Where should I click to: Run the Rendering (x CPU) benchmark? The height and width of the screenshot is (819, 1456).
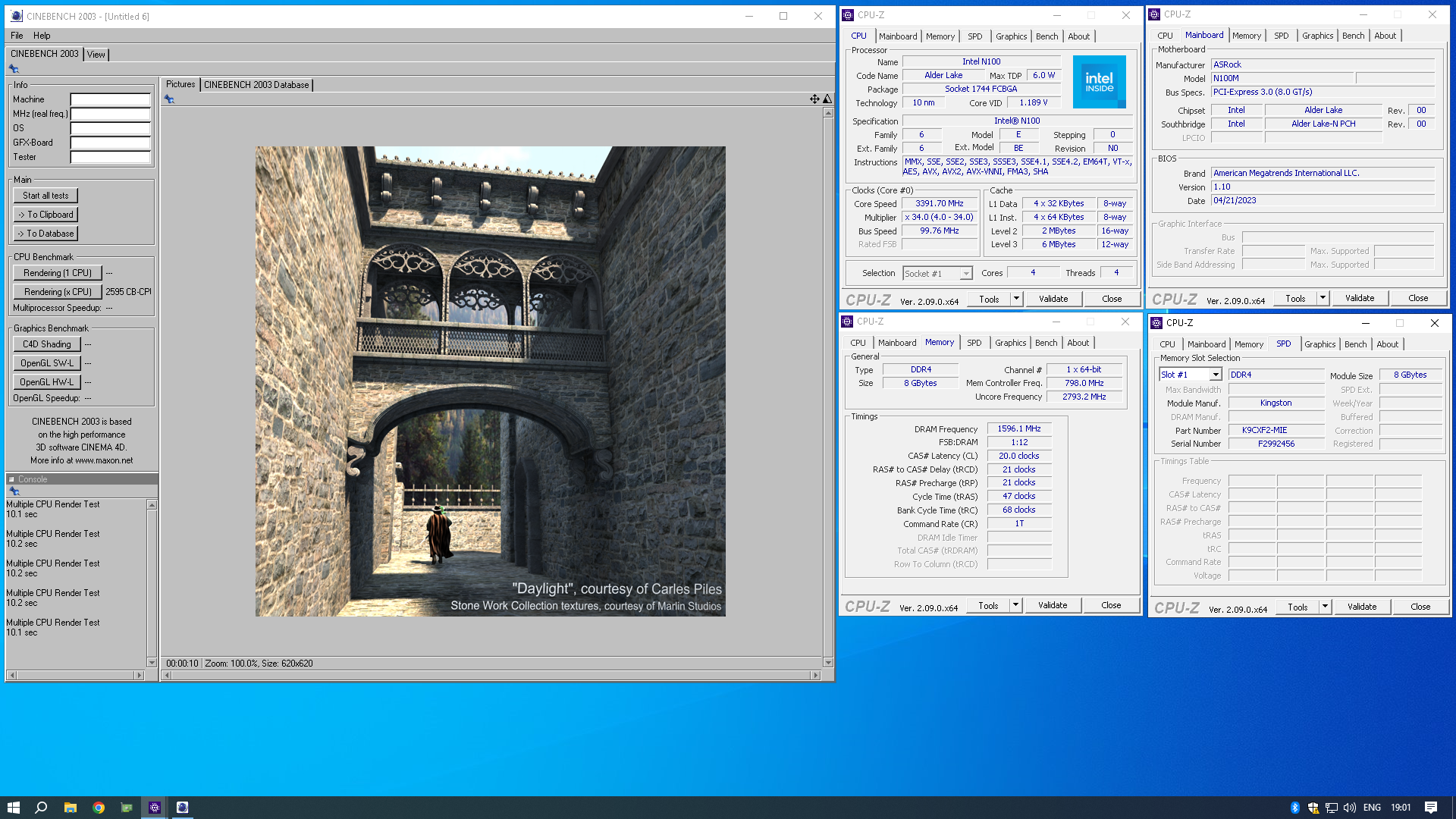(58, 292)
